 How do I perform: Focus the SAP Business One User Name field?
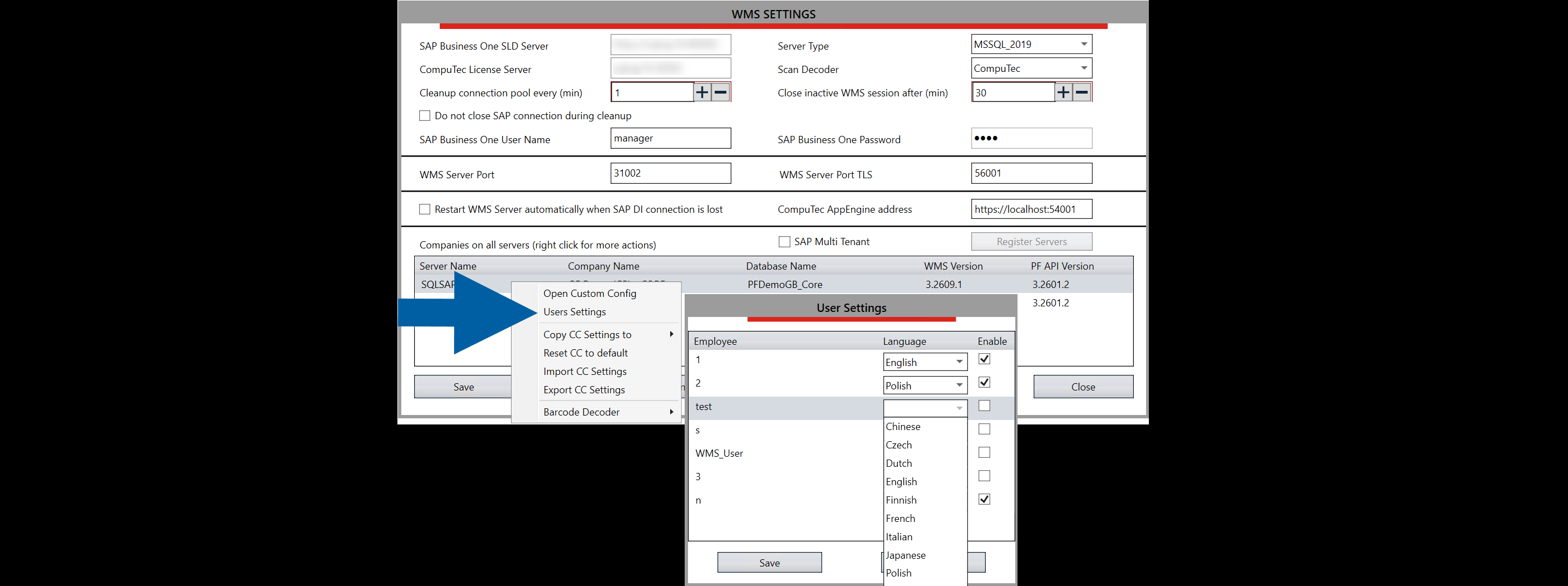coord(671,138)
